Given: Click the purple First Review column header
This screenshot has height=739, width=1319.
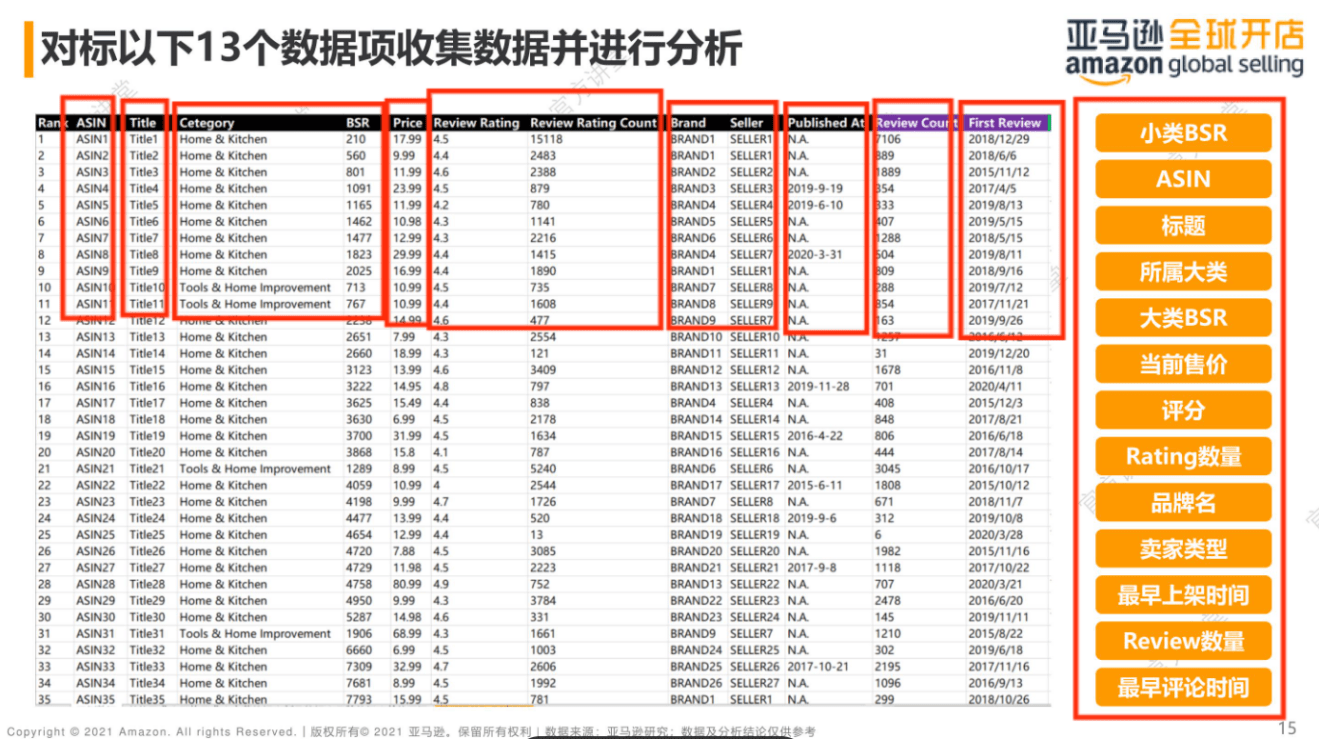Looking at the screenshot, I should click(x=1004, y=123).
